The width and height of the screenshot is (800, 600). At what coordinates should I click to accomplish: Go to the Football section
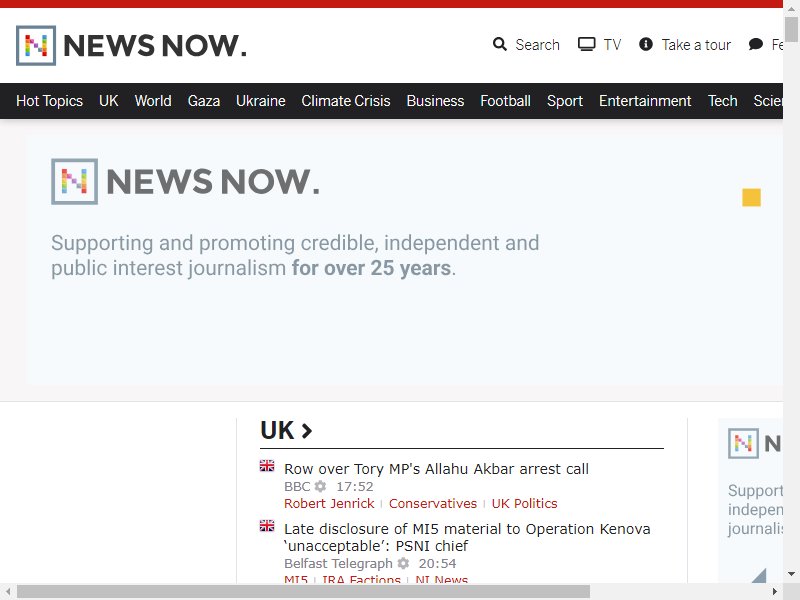(x=506, y=101)
